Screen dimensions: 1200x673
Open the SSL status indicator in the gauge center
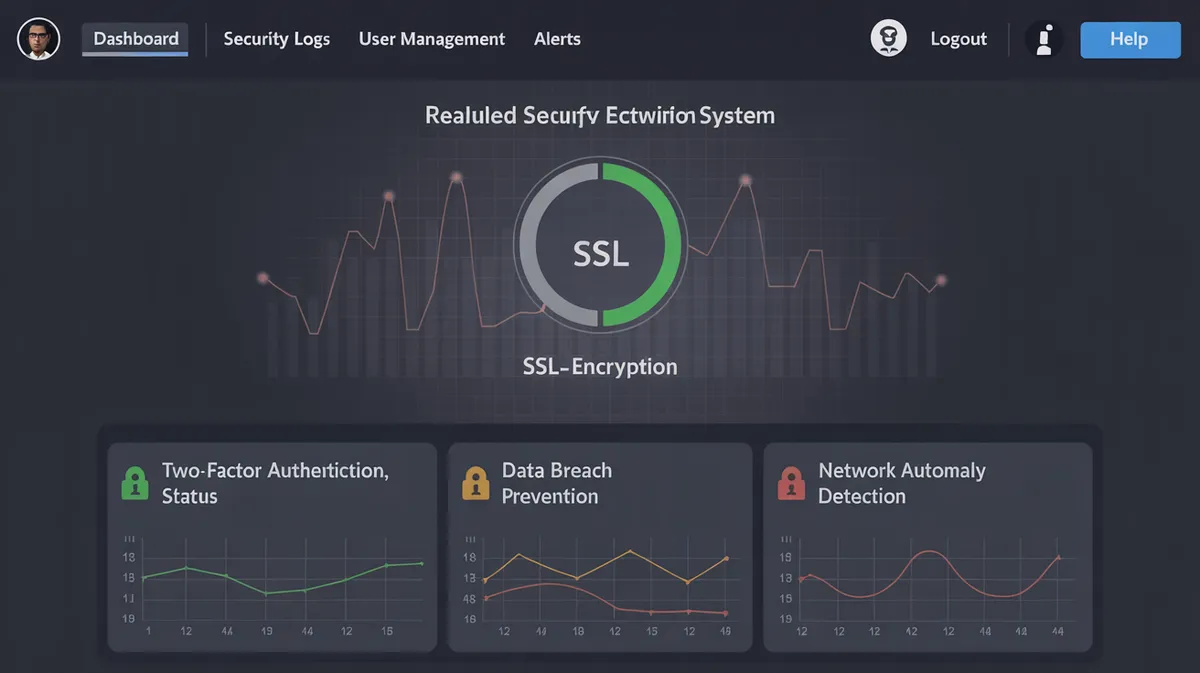(x=600, y=253)
